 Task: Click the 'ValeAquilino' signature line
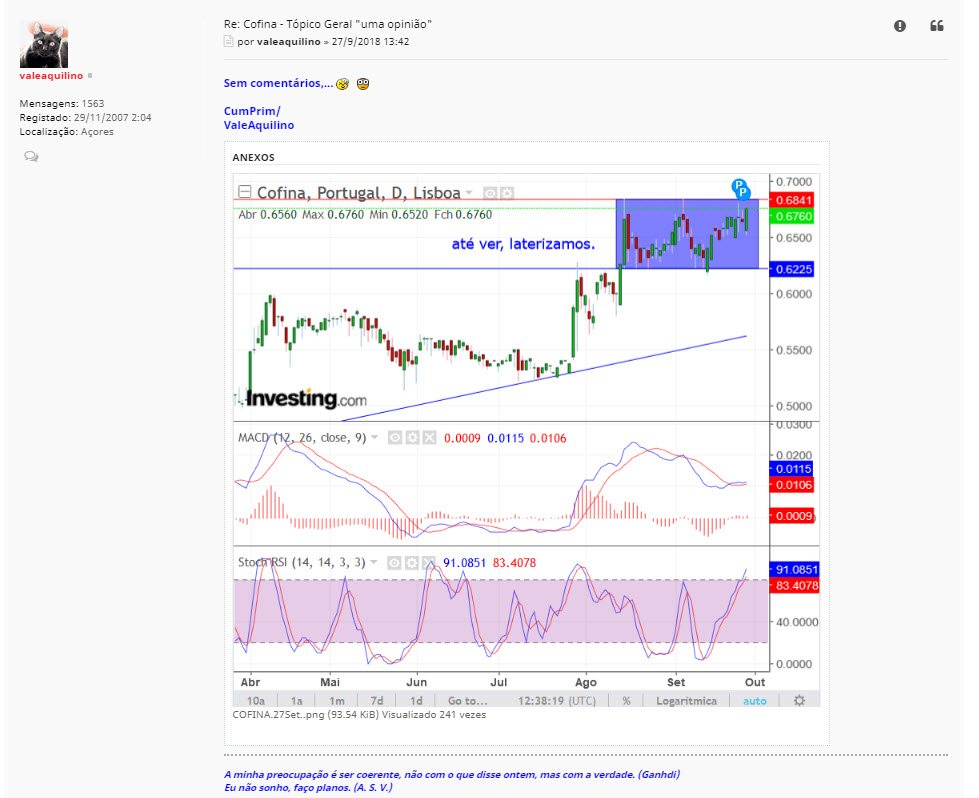tap(258, 125)
